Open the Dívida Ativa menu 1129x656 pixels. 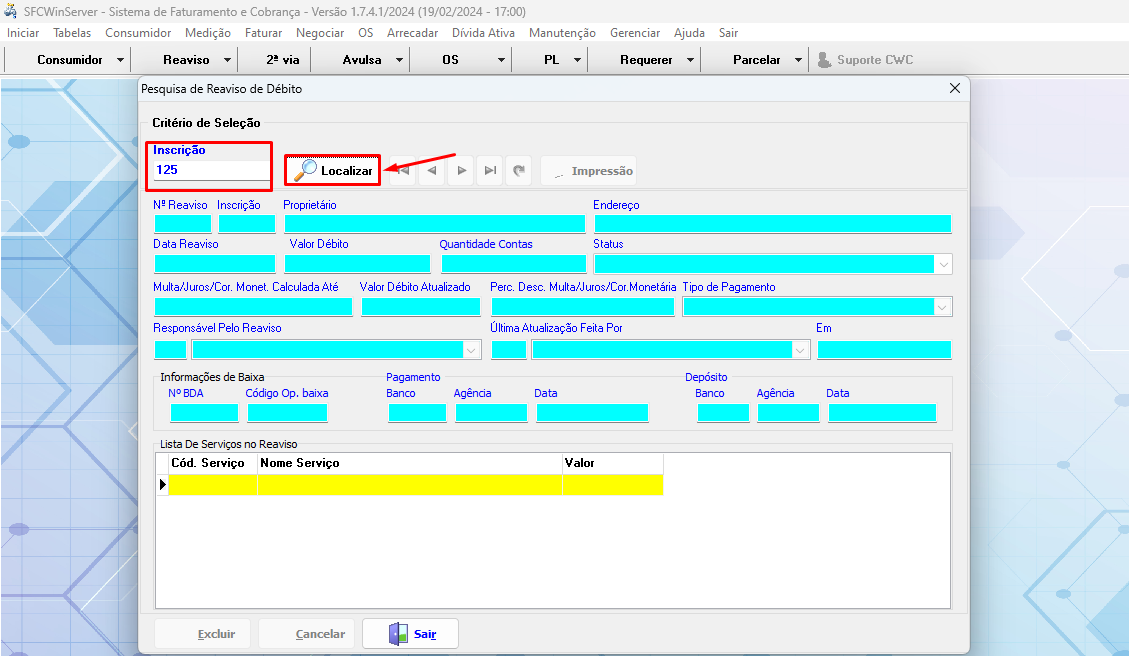[x=483, y=33]
